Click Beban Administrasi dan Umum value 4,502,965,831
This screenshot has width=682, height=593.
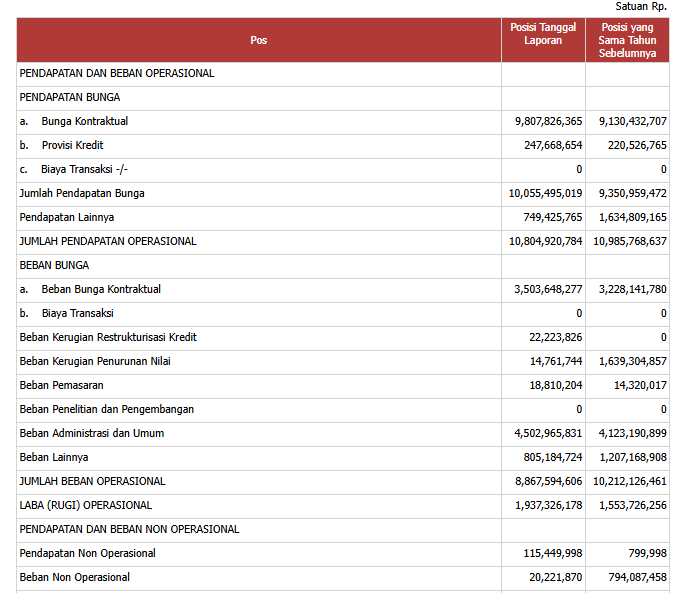546,433
